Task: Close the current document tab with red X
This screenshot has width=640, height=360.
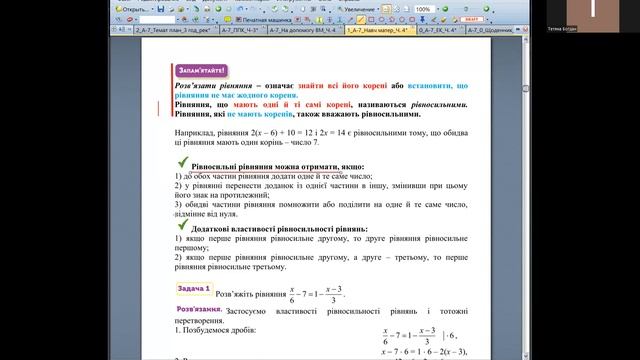Action: coord(525,29)
